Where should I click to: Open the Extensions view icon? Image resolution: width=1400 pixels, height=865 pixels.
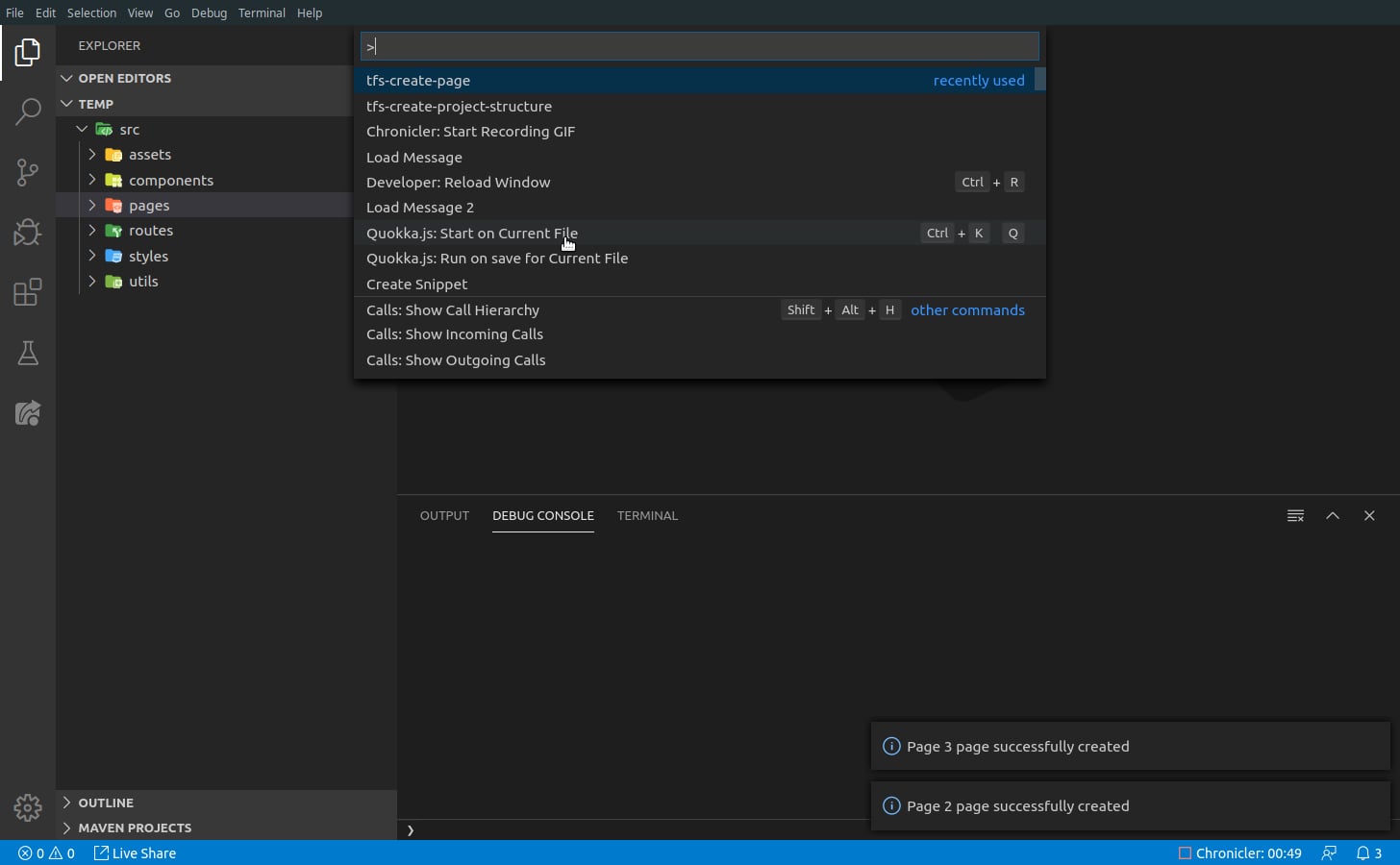(x=28, y=292)
